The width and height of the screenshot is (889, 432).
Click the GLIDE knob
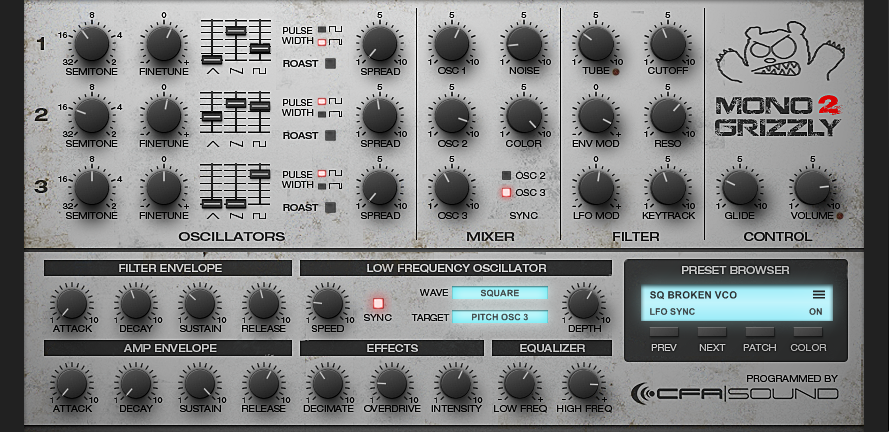point(740,187)
